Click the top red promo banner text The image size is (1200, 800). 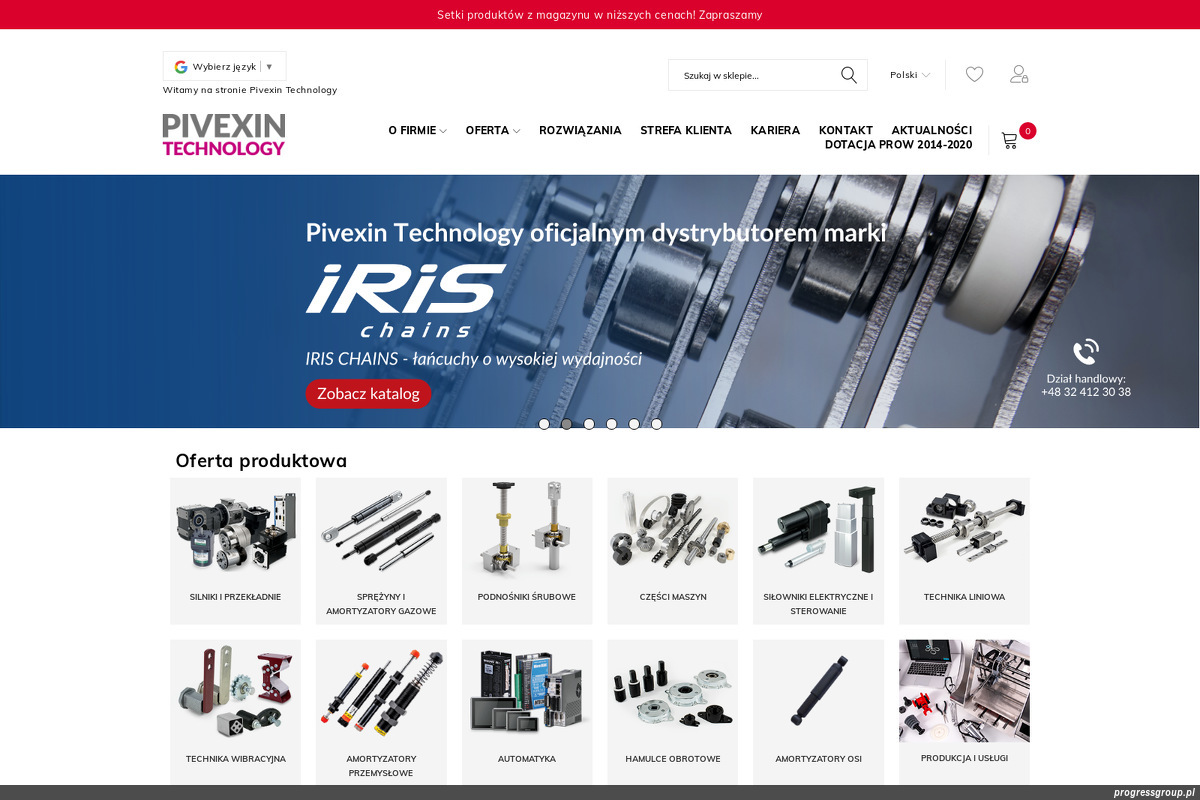pos(600,15)
